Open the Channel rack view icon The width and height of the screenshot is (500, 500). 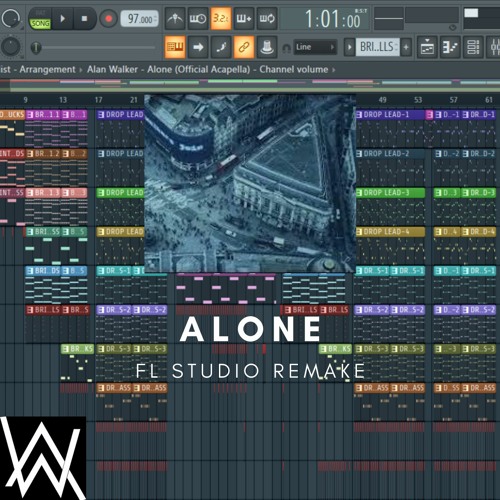click(473, 47)
